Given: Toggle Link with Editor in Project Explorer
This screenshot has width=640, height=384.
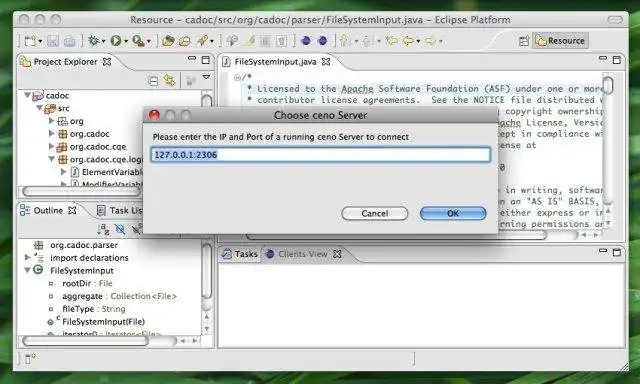Looking at the screenshot, I should click(169, 80).
